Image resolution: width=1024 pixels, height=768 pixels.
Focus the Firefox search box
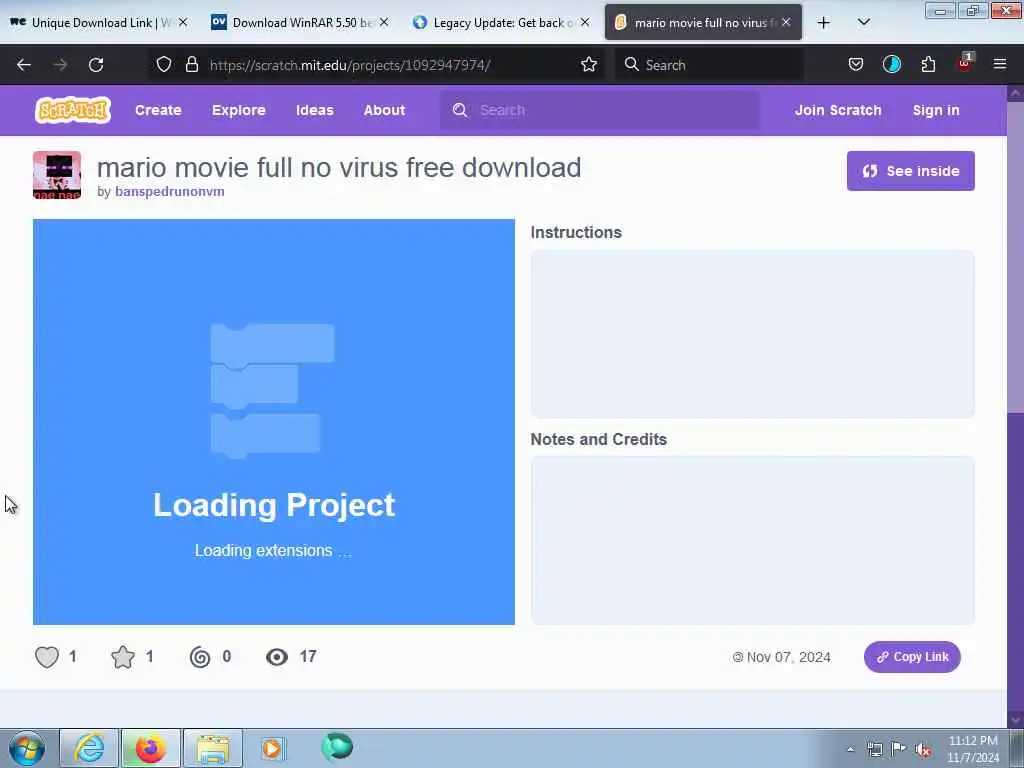(x=709, y=65)
